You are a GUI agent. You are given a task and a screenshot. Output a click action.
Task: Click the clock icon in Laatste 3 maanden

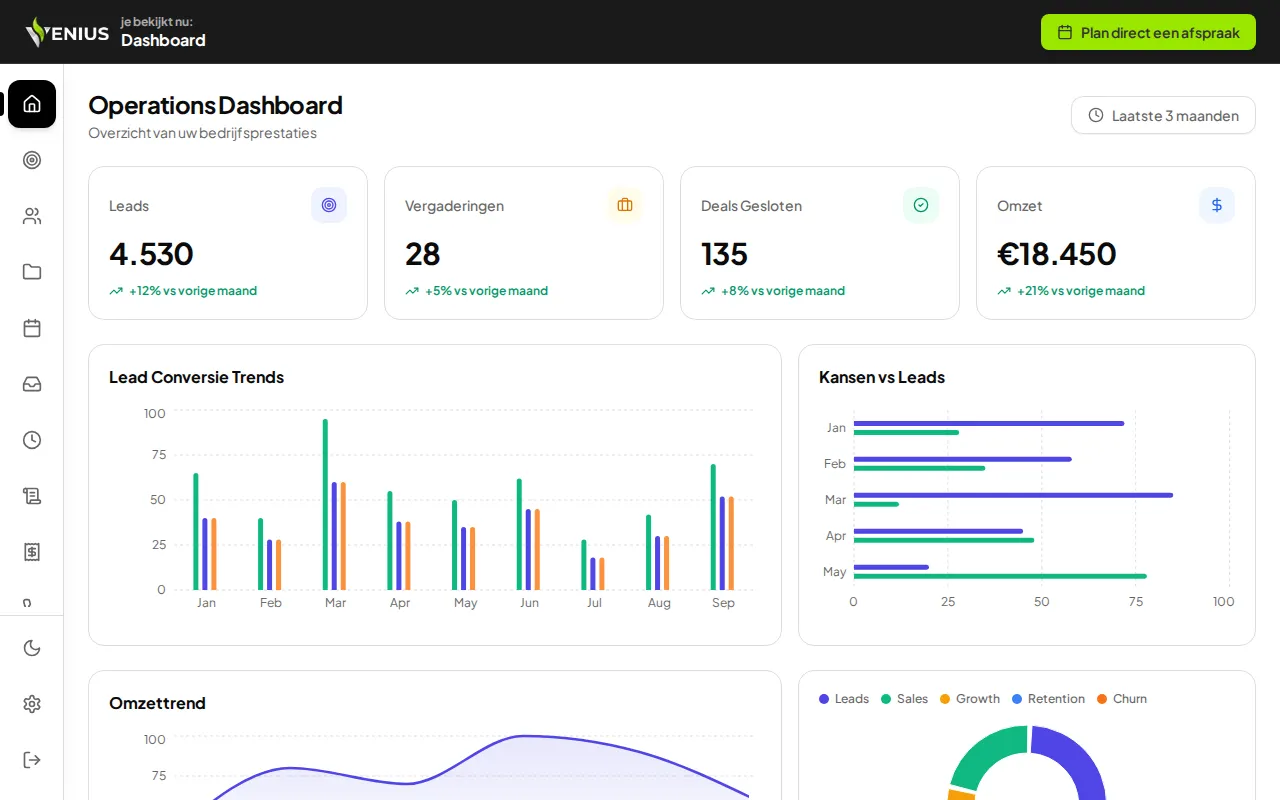pos(1096,115)
